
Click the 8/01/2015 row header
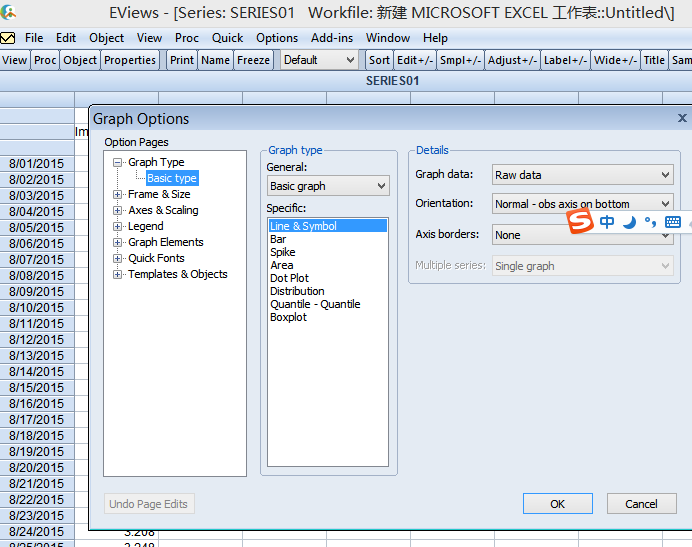tap(37, 164)
